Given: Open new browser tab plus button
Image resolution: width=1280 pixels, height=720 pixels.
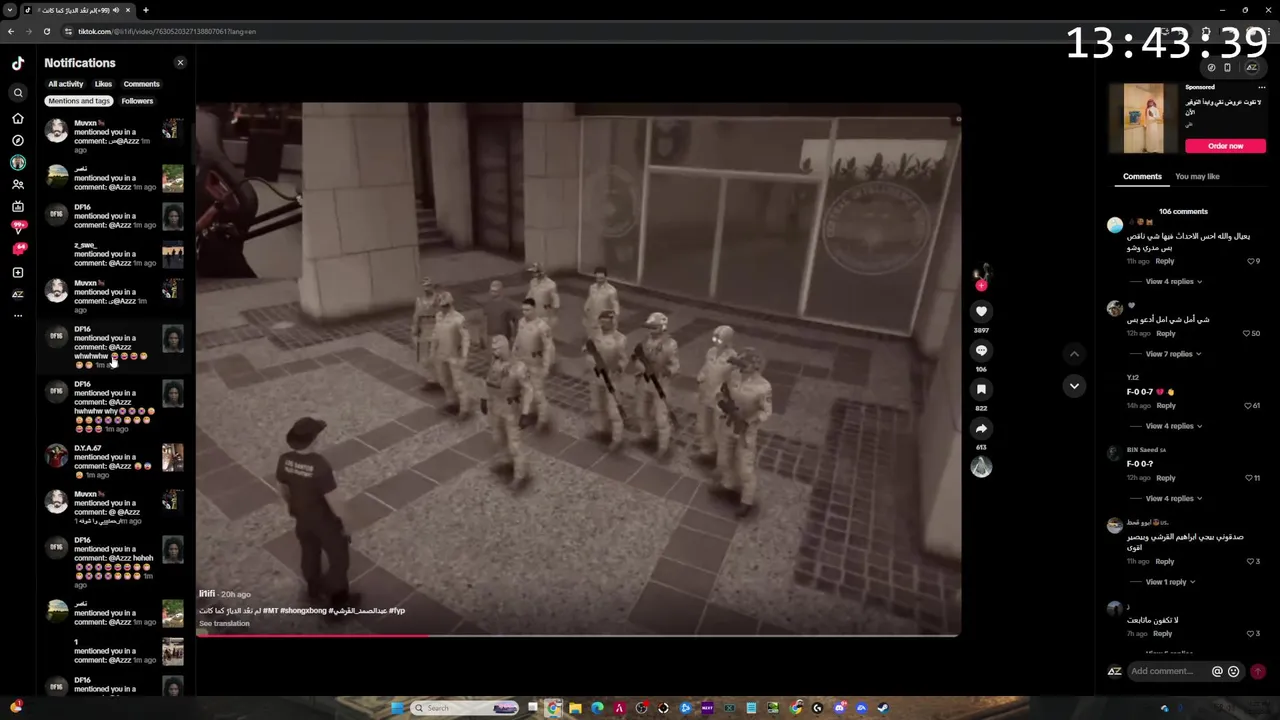Looking at the screenshot, I should coord(146,10).
